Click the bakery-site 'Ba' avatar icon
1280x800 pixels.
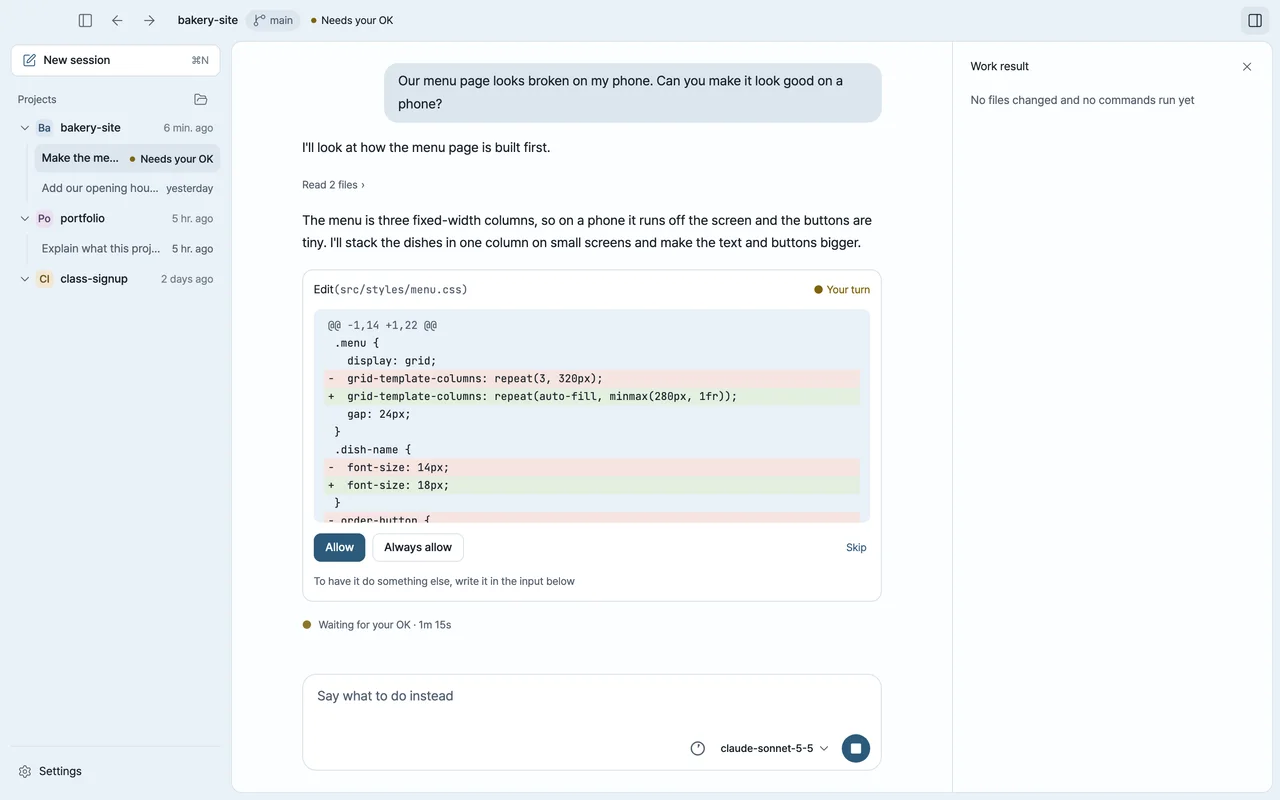[x=44, y=128]
